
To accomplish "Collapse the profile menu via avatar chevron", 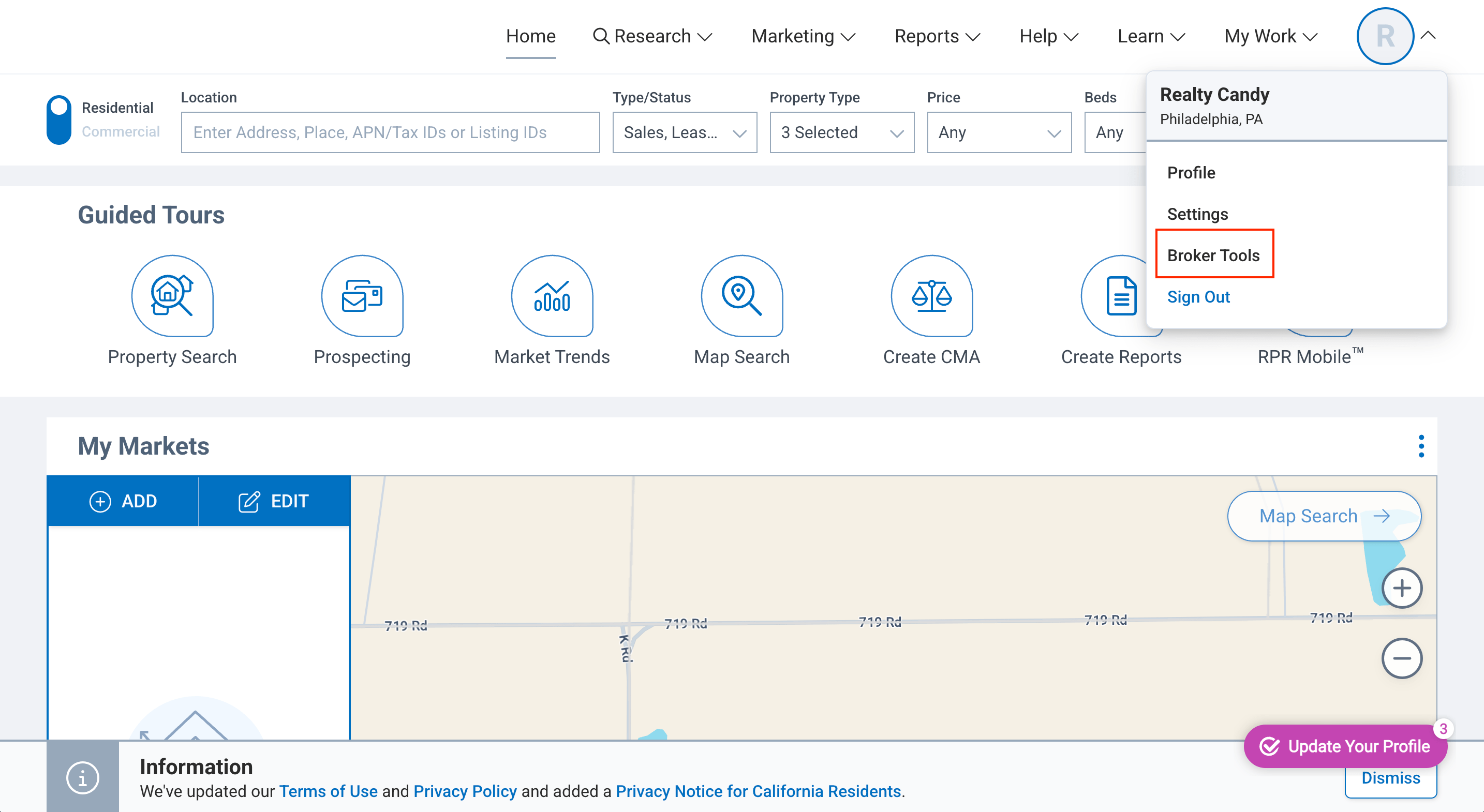I will coord(1428,36).
